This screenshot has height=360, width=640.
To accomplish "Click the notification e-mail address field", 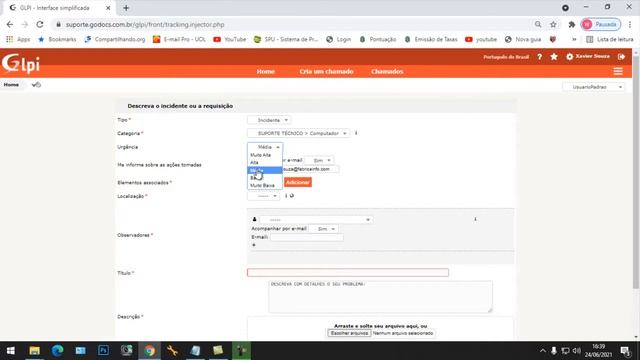I will tap(310, 169).
